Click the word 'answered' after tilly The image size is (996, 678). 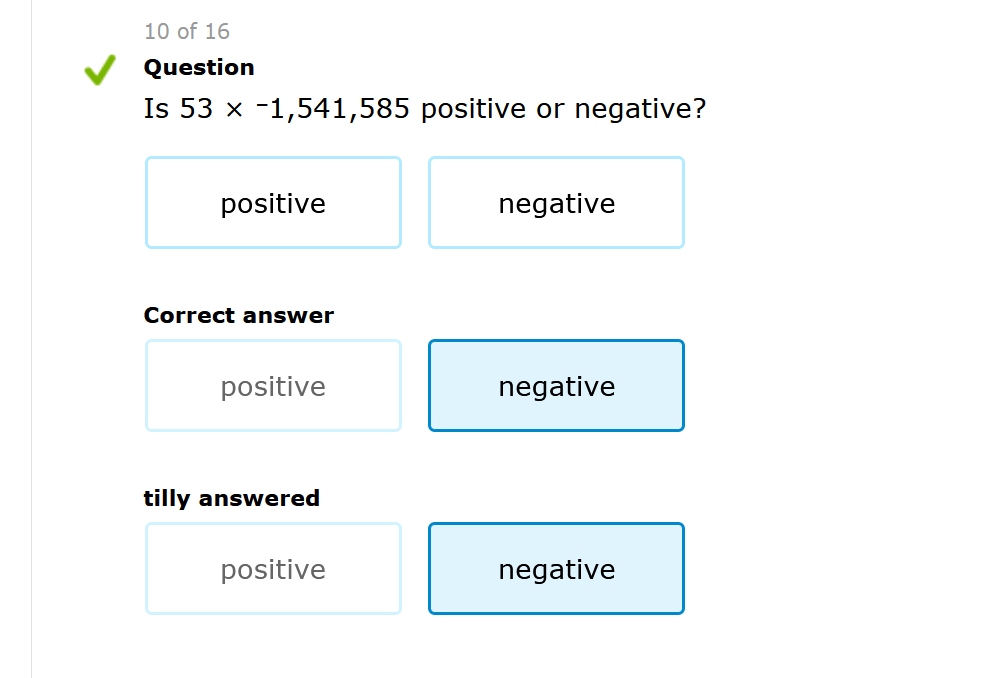click(257, 498)
